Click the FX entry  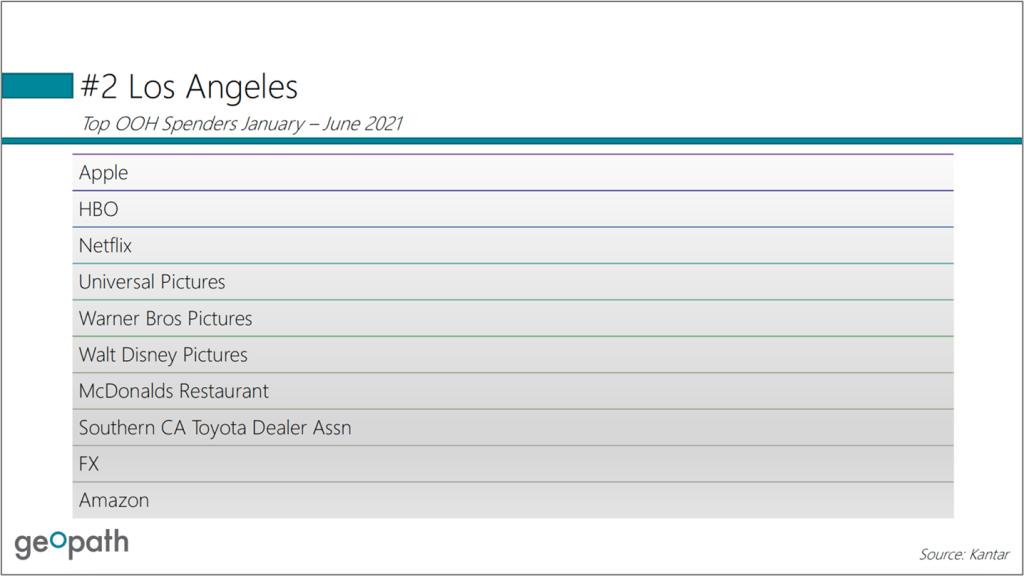pyautogui.click(x=89, y=464)
